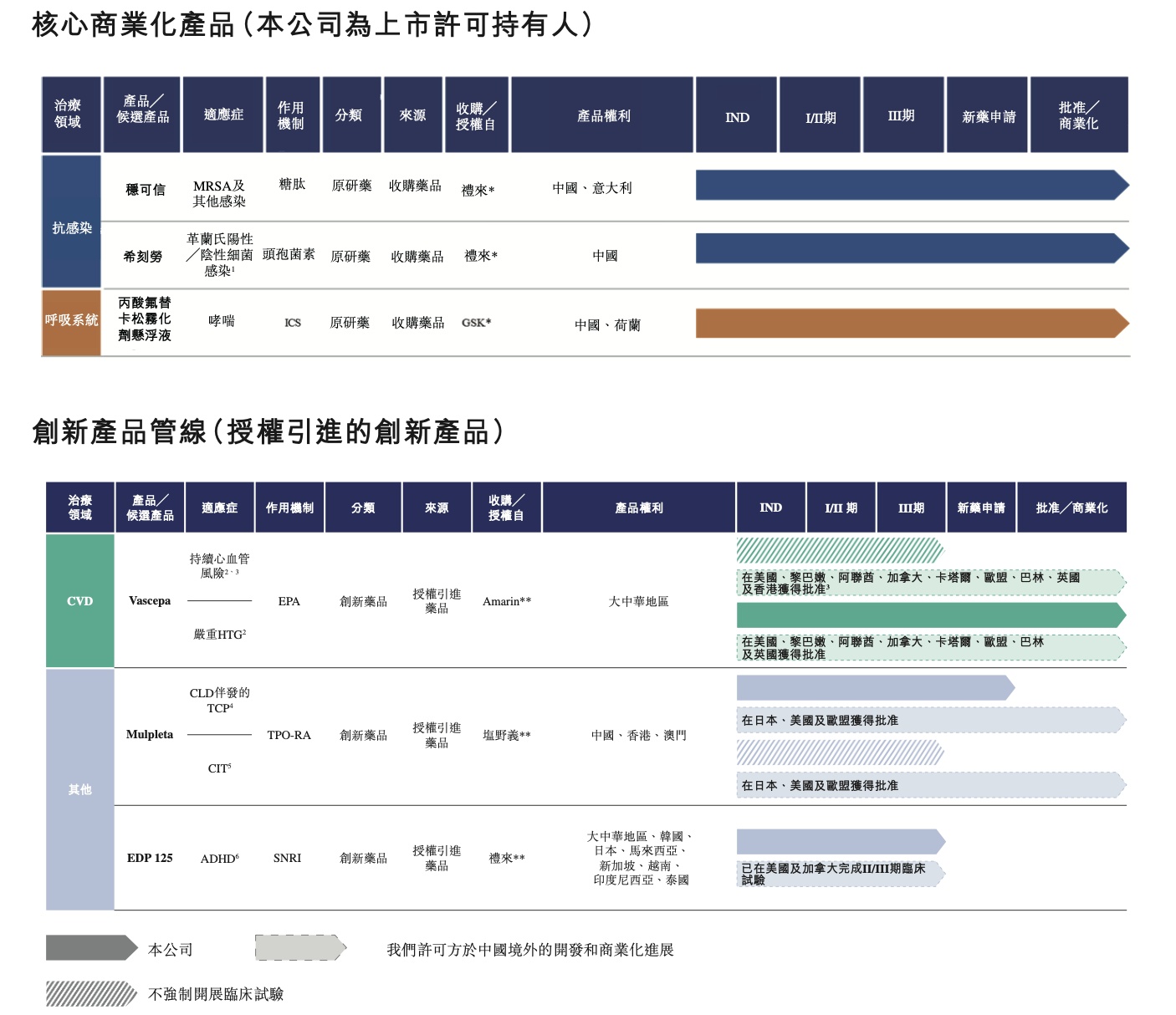Select product rights 中國、香港、澳門
1176x1015 pixels.
(639, 735)
